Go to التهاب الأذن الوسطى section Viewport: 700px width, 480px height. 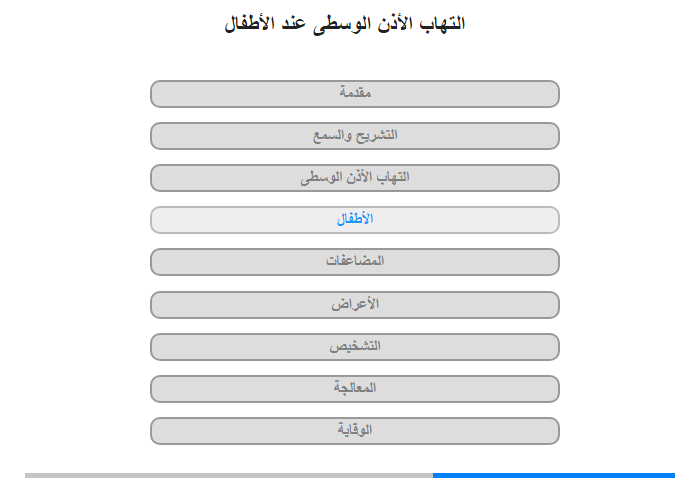pyautogui.click(x=354, y=178)
